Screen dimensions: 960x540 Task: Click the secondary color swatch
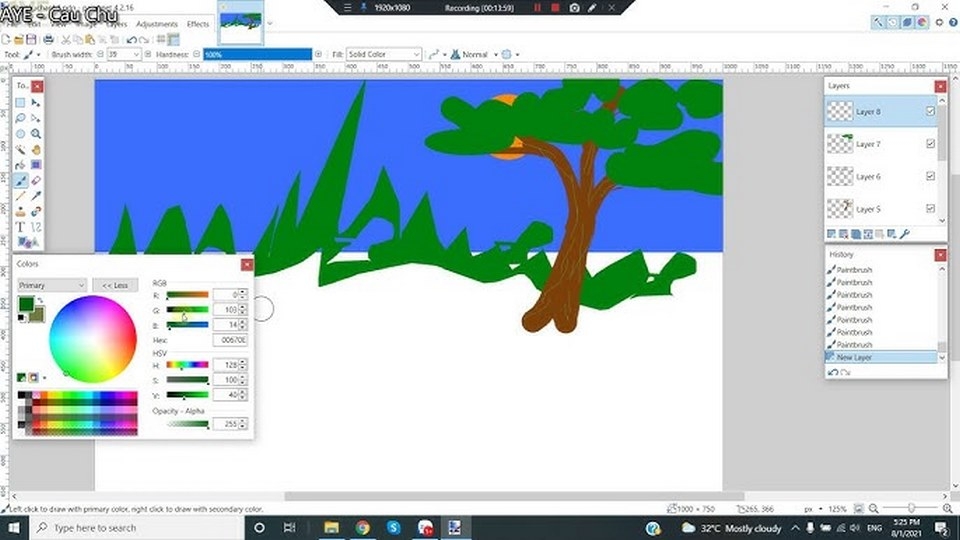[x=39, y=316]
